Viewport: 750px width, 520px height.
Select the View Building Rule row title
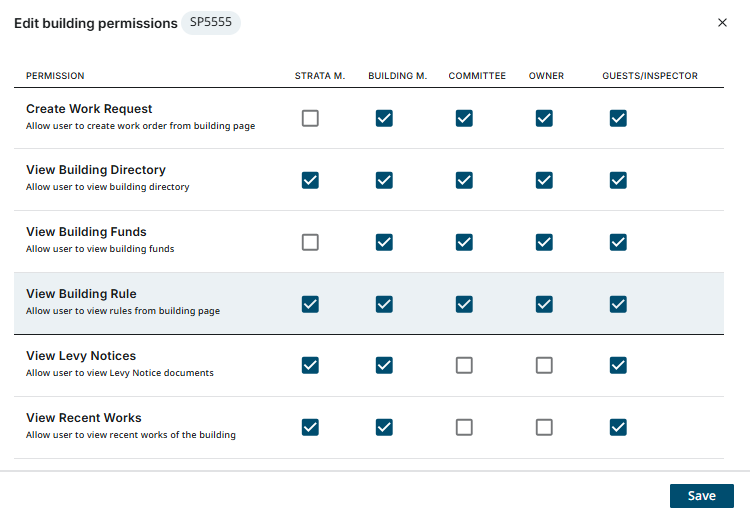81,294
